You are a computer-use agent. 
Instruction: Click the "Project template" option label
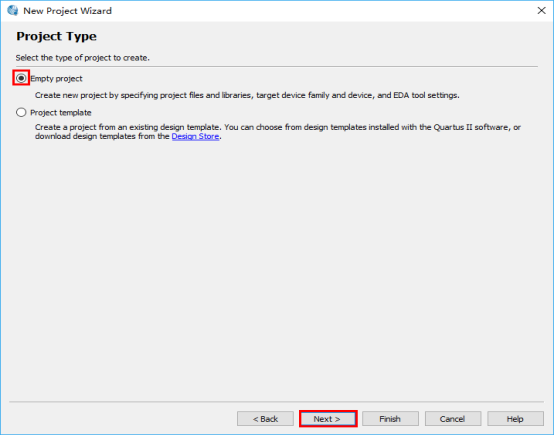[61, 113]
